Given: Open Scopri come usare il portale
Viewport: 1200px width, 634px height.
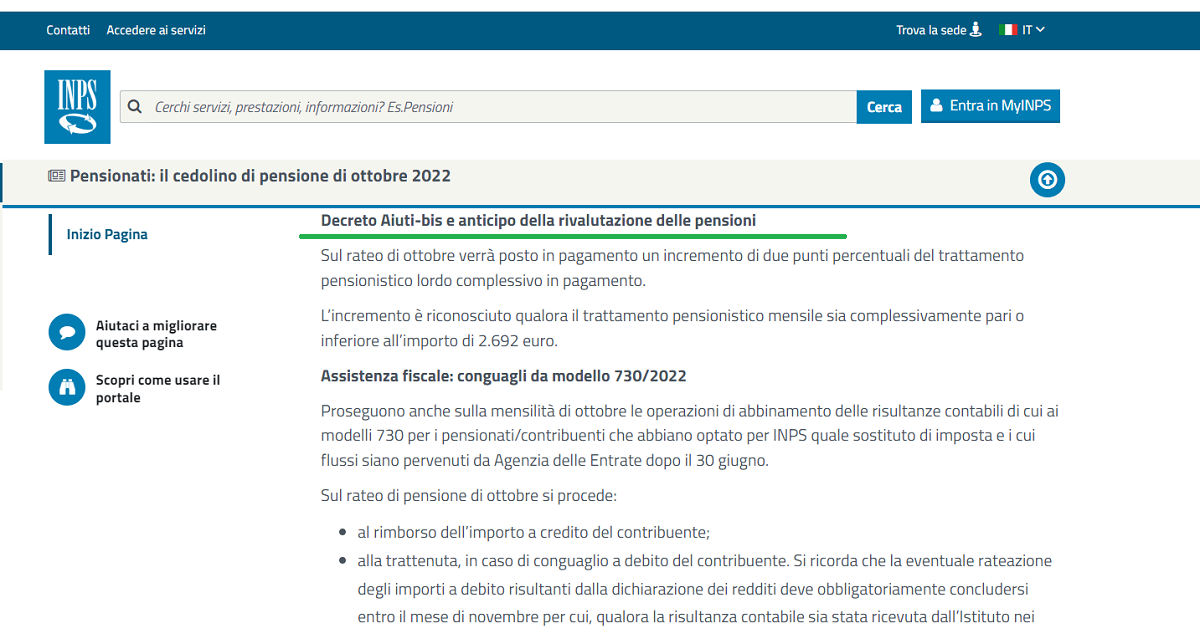Looking at the screenshot, I should click(x=158, y=389).
